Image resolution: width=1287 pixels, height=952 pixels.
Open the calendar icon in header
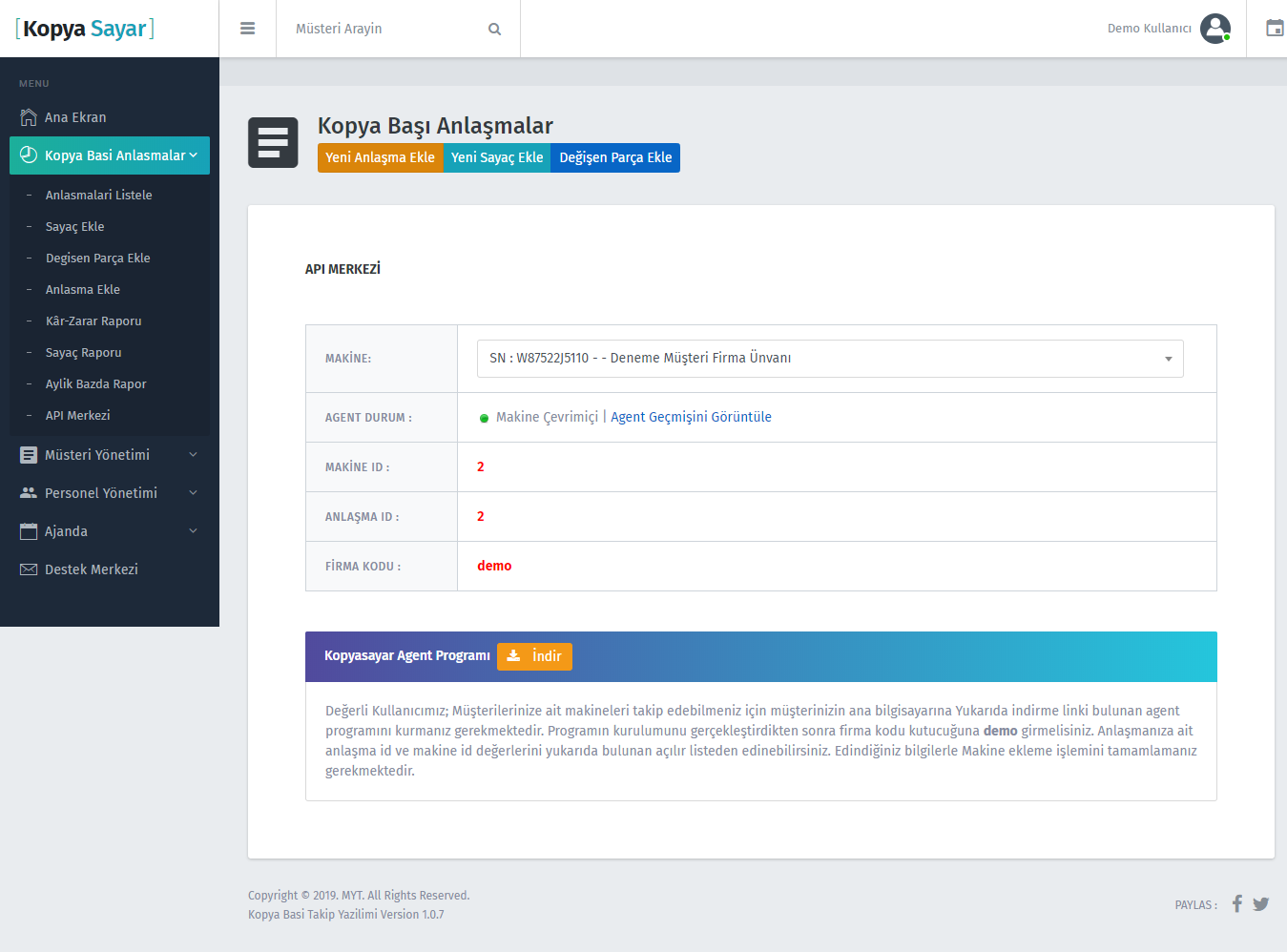click(x=1274, y=29)
